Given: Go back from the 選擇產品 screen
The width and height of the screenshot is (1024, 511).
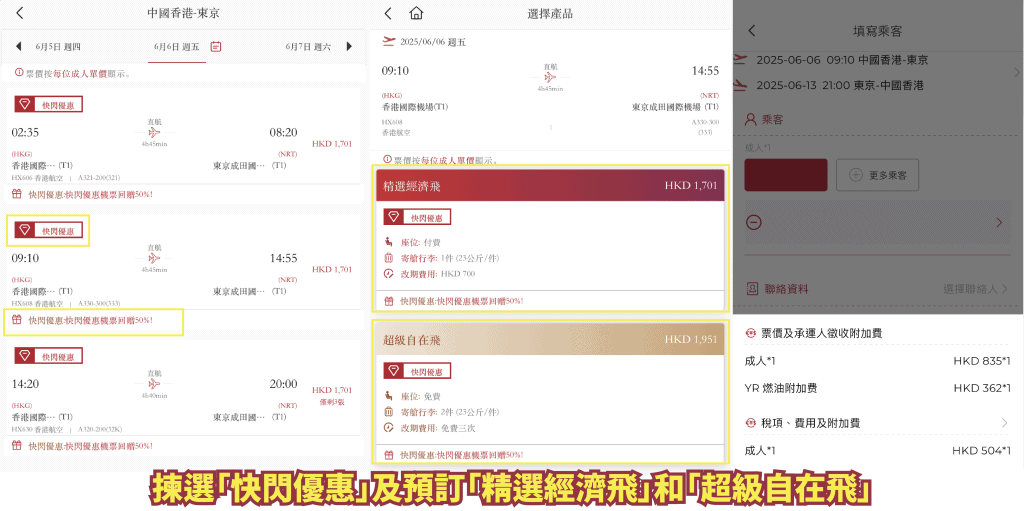Looking at the screenshot, I should click(386, 14).
